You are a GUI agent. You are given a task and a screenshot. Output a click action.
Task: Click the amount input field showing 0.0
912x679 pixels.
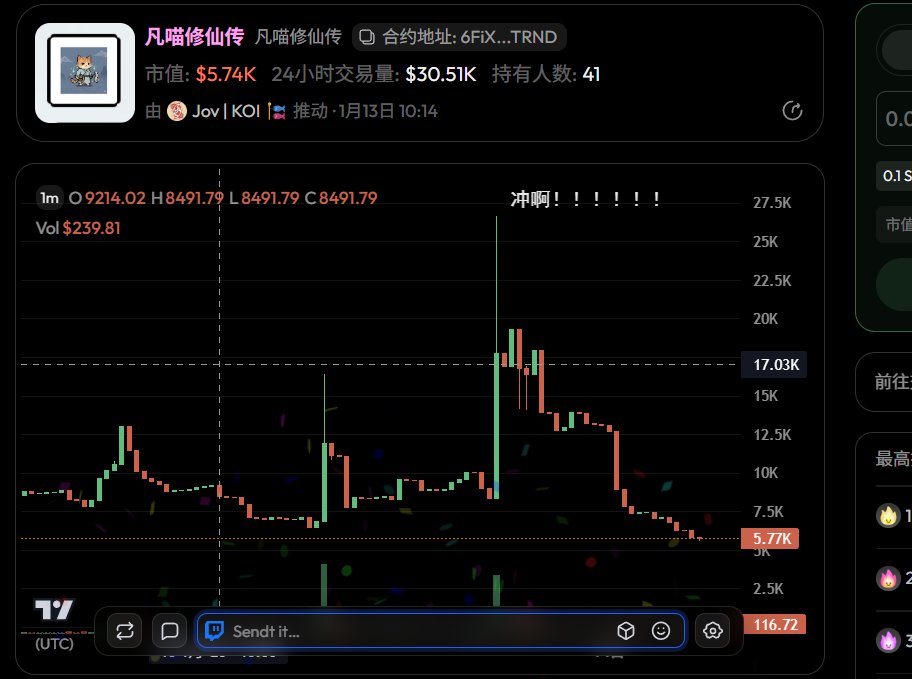[895, 119]
